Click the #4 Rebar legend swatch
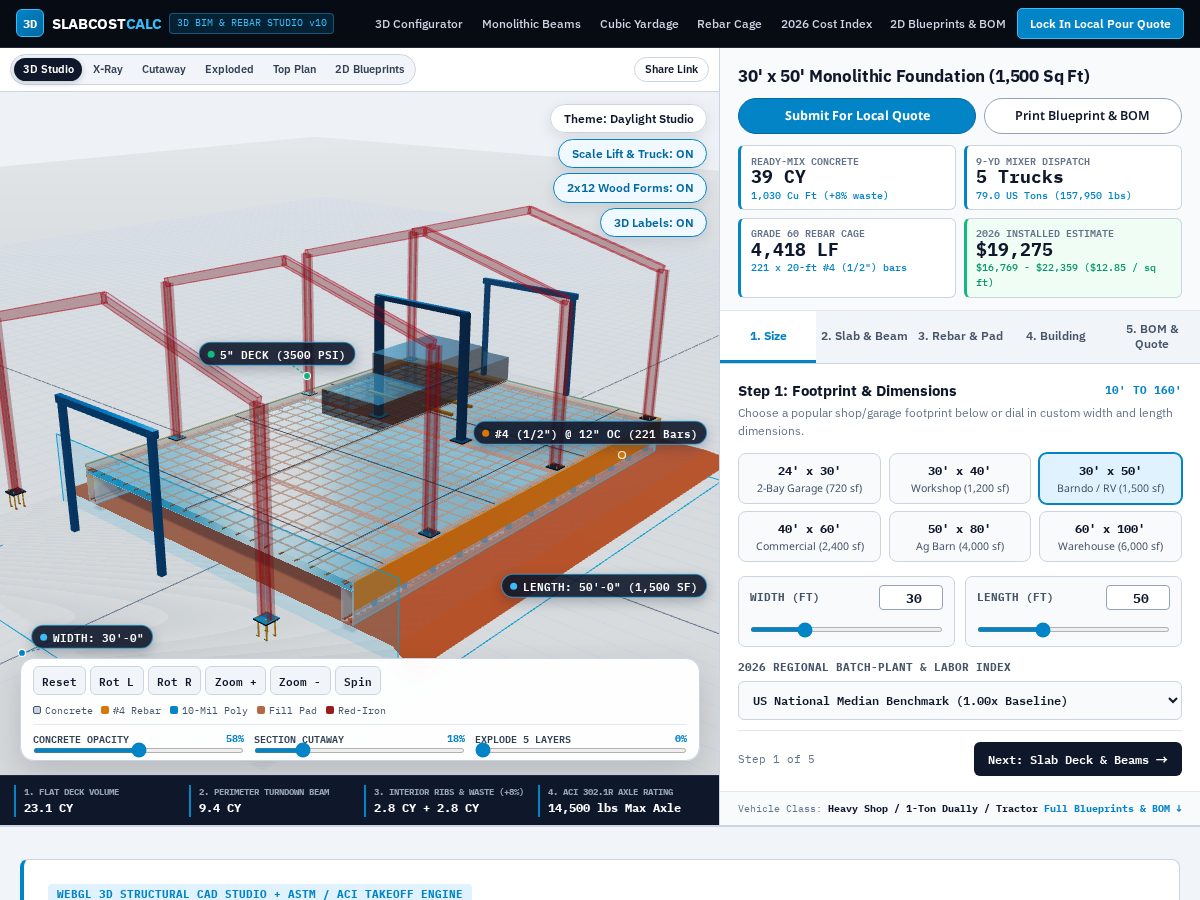This screenshot has height=900, width=1200. tap(105, 710)
